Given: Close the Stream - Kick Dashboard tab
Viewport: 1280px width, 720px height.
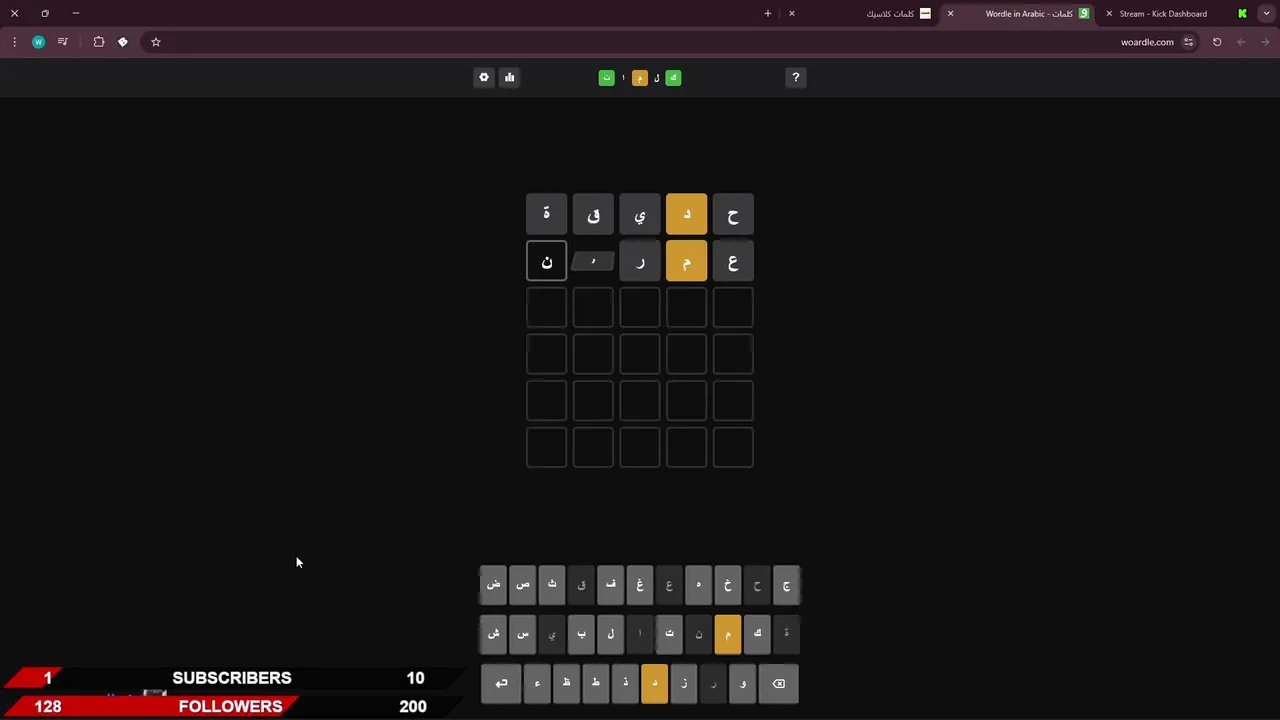Looking at the screenshot, I should coord(1109,14).
